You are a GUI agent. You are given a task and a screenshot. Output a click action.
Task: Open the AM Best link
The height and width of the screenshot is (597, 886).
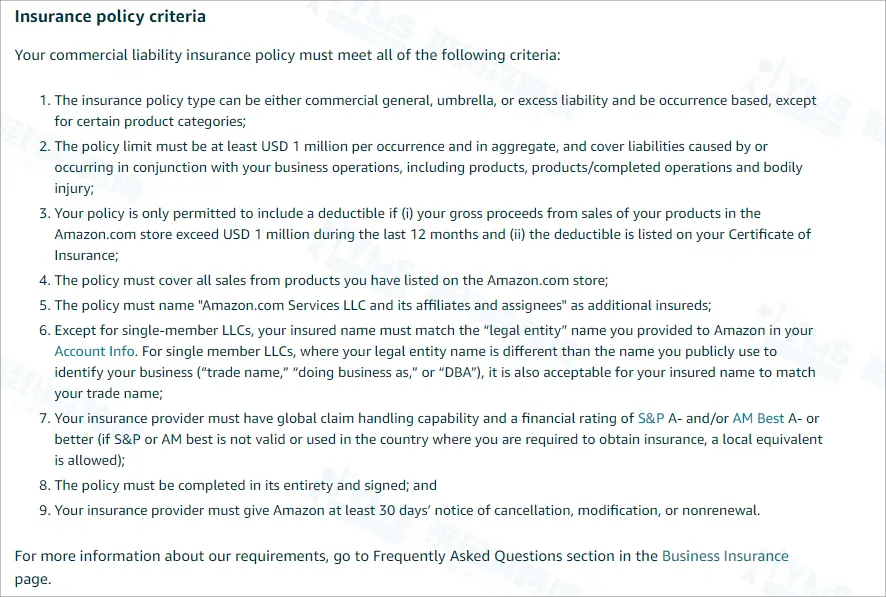[x=758, y=418]
